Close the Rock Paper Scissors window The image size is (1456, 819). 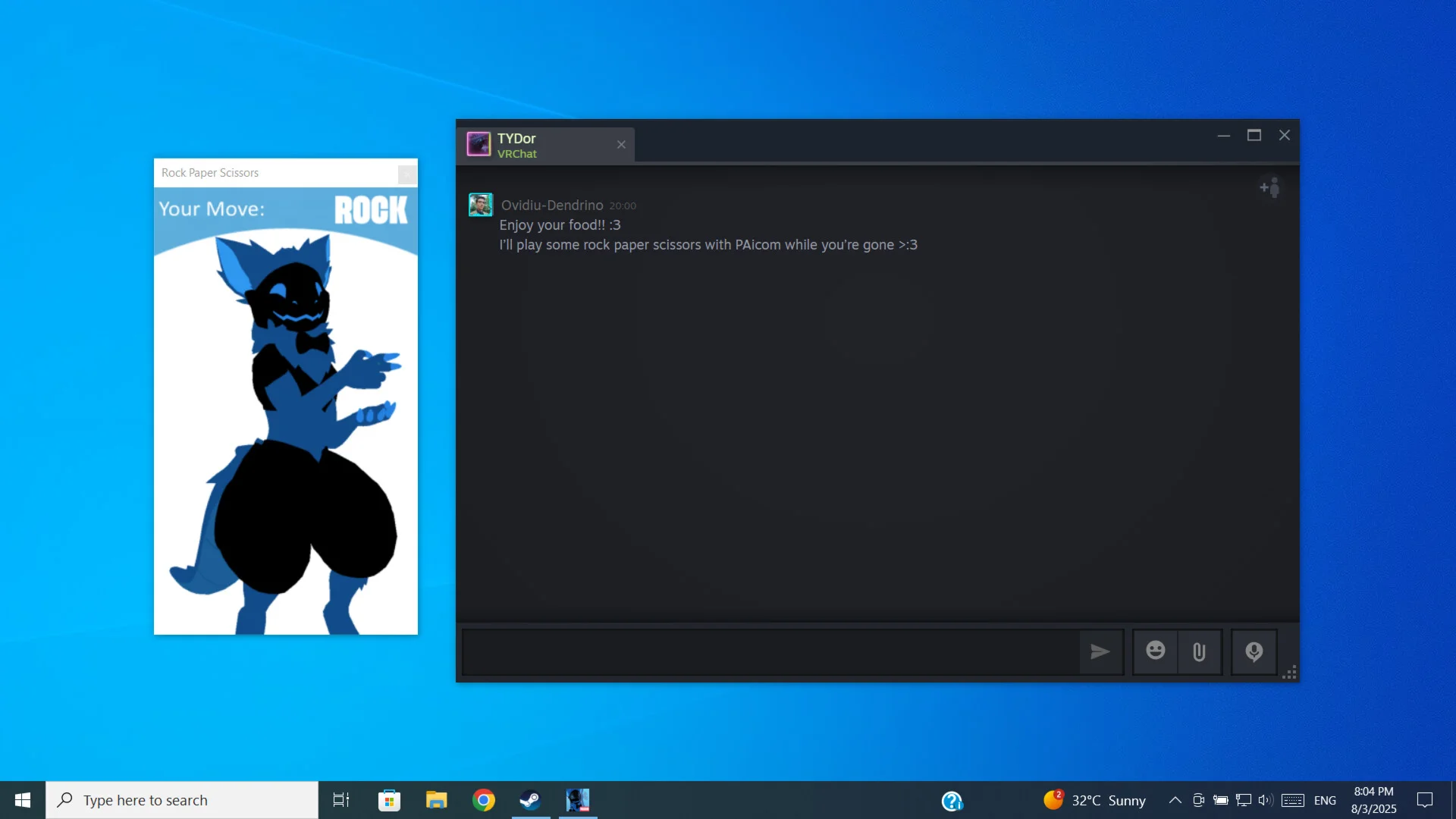[407, 174]
